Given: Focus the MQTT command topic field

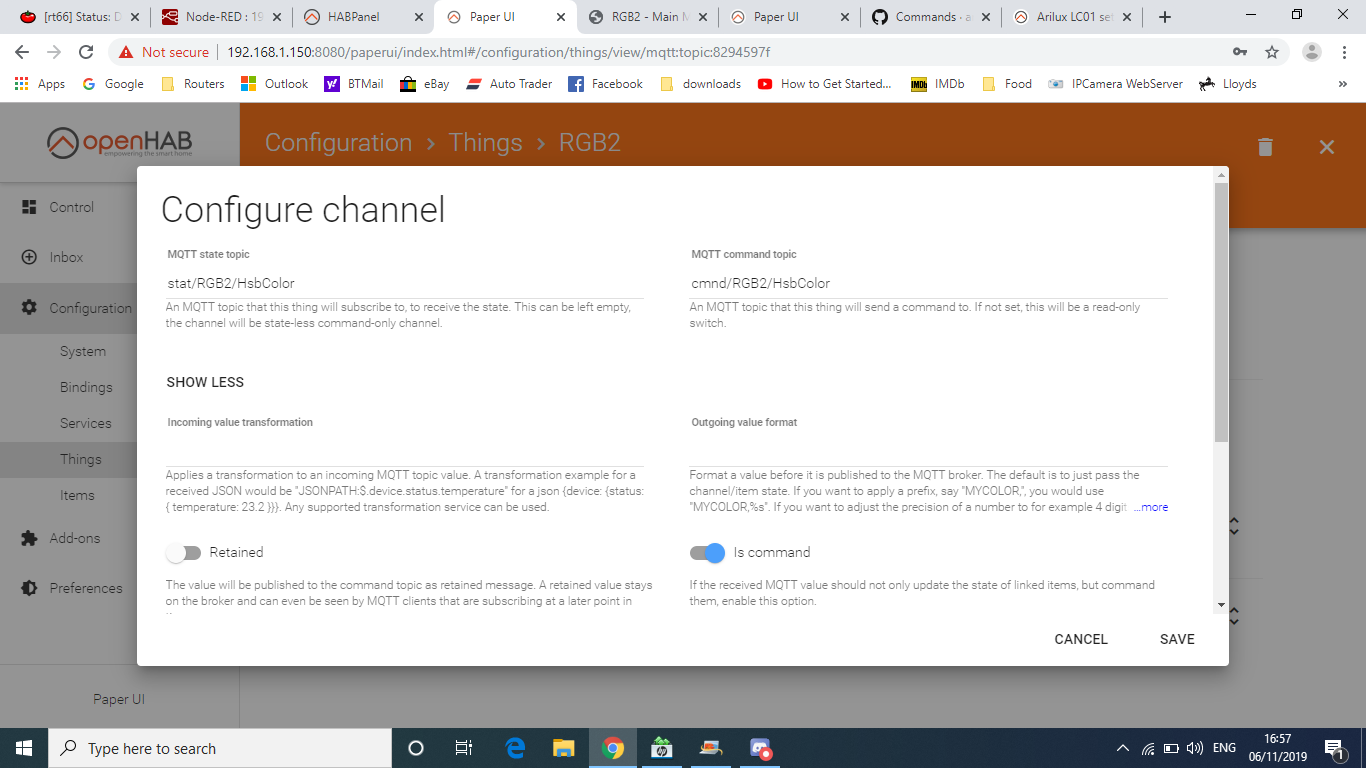Looking at the screenshot, I should [929, 283].
